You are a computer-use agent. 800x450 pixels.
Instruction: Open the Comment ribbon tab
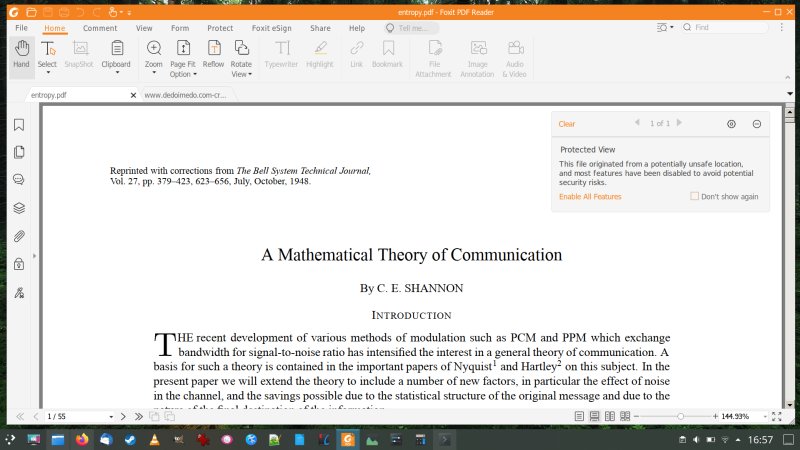(100, 28)
